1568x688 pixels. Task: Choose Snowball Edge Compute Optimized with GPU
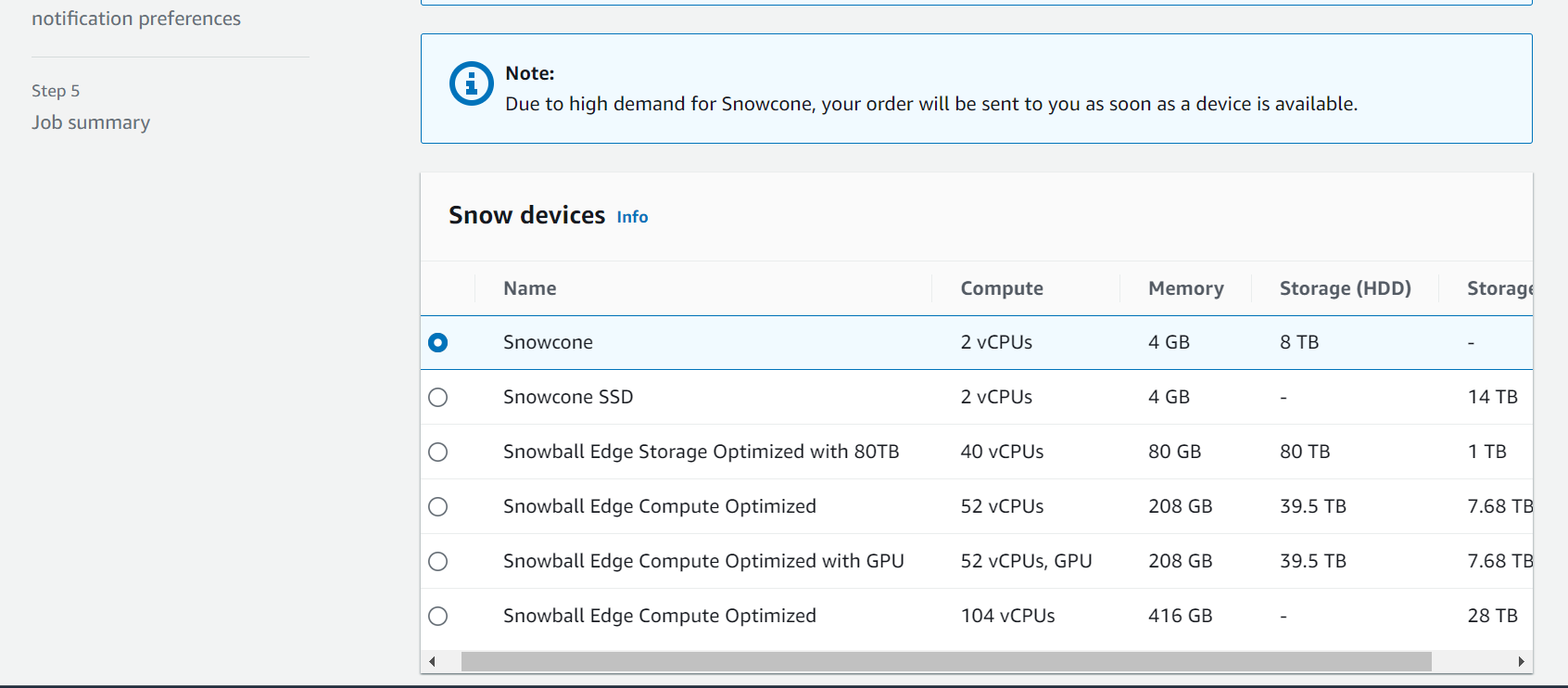438,562
